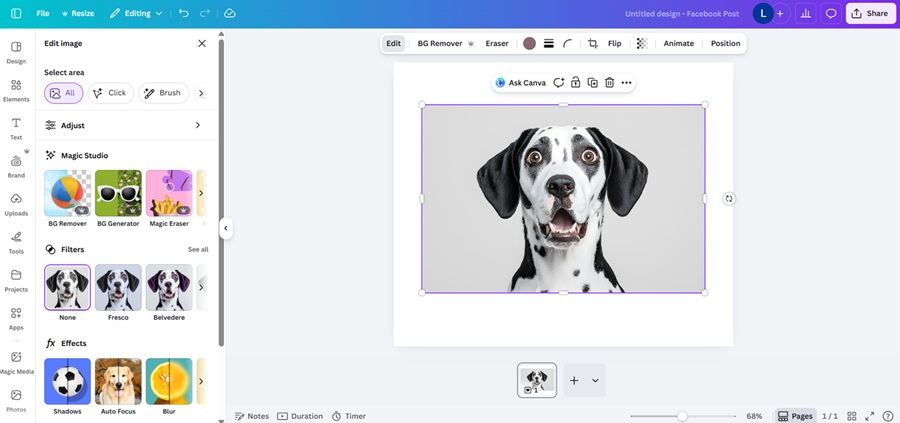Click Eraser in the top toolbar
Screen dimensions: 900x423
point(496,44)
